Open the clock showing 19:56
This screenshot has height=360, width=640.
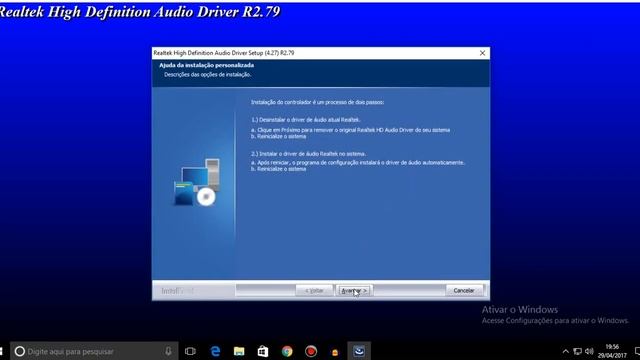[x=612, y=351]
